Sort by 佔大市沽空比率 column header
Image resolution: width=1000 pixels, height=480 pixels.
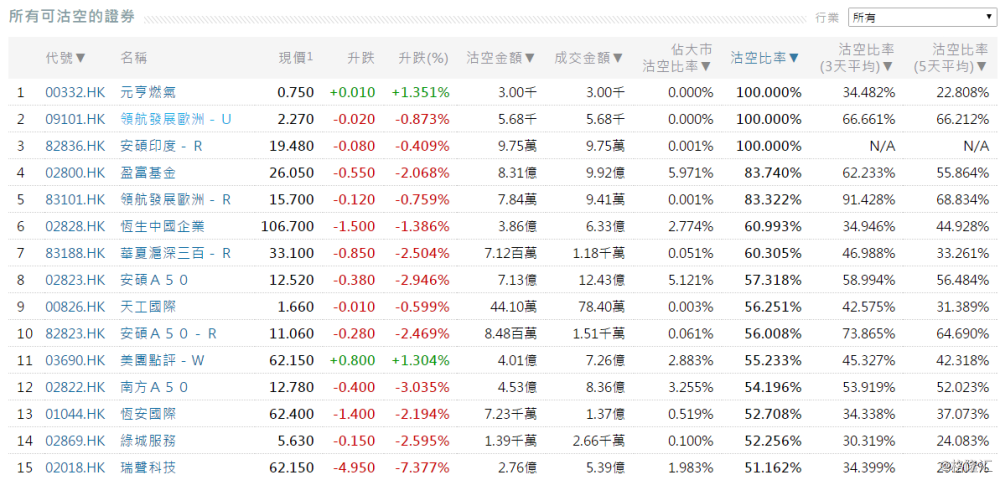677,57
